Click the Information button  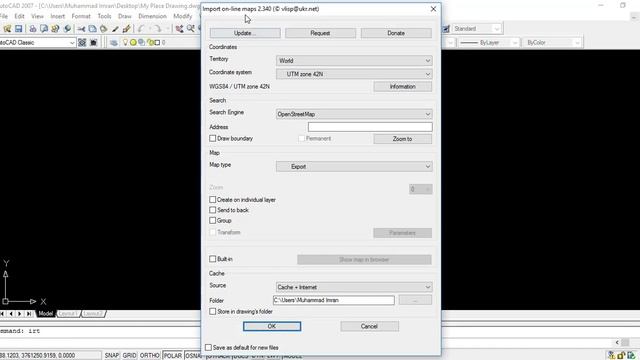[402, 87]
